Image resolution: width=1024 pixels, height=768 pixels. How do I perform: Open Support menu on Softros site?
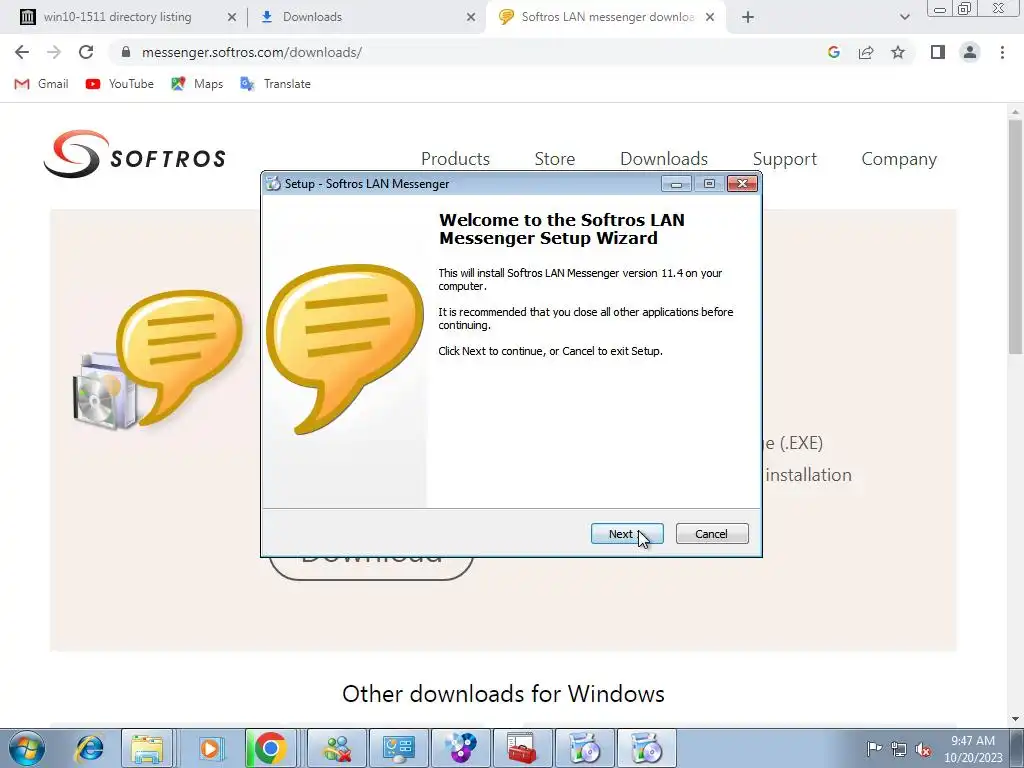click(784, 159)
